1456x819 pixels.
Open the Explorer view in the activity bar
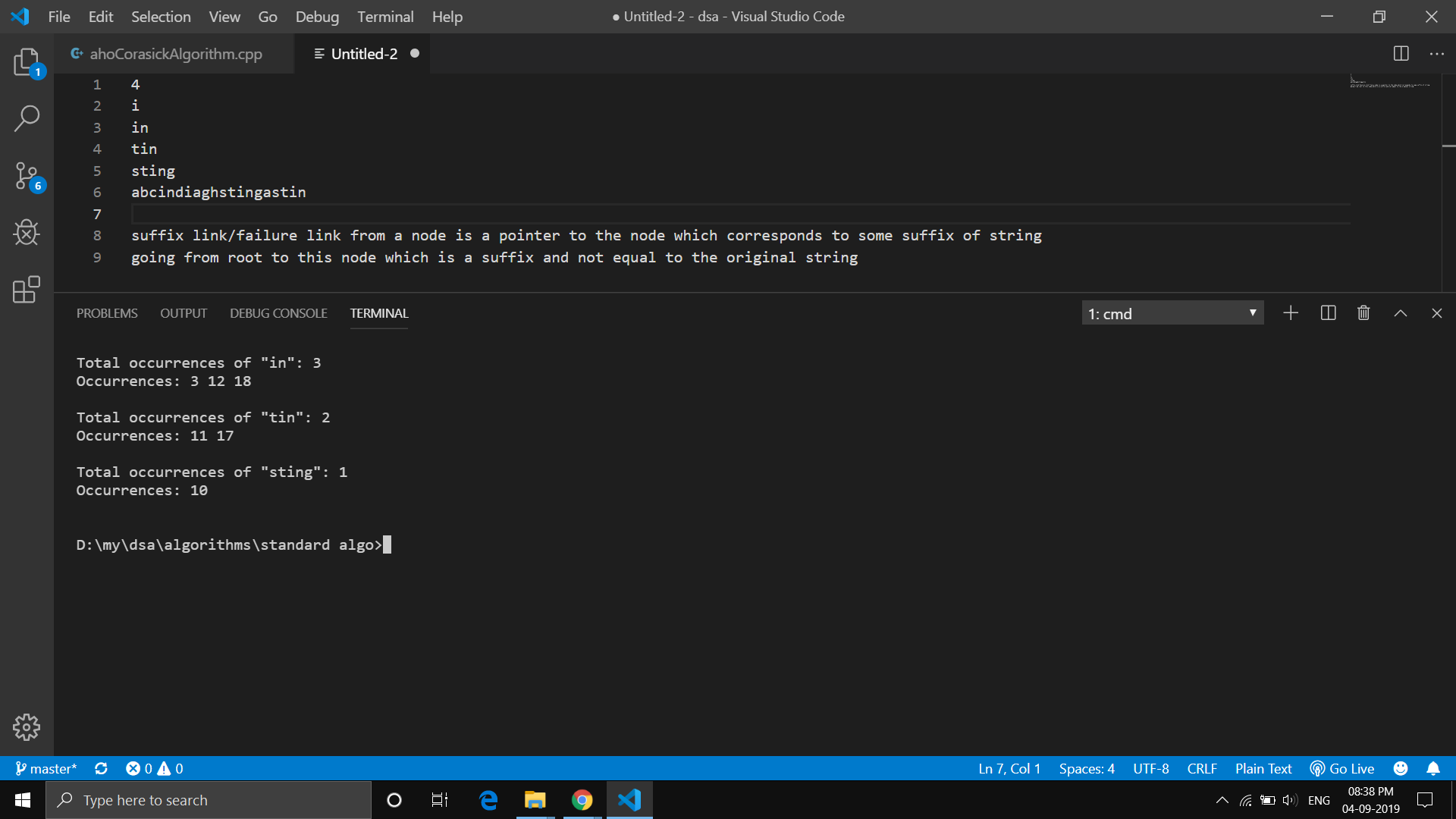click(27, 63)
